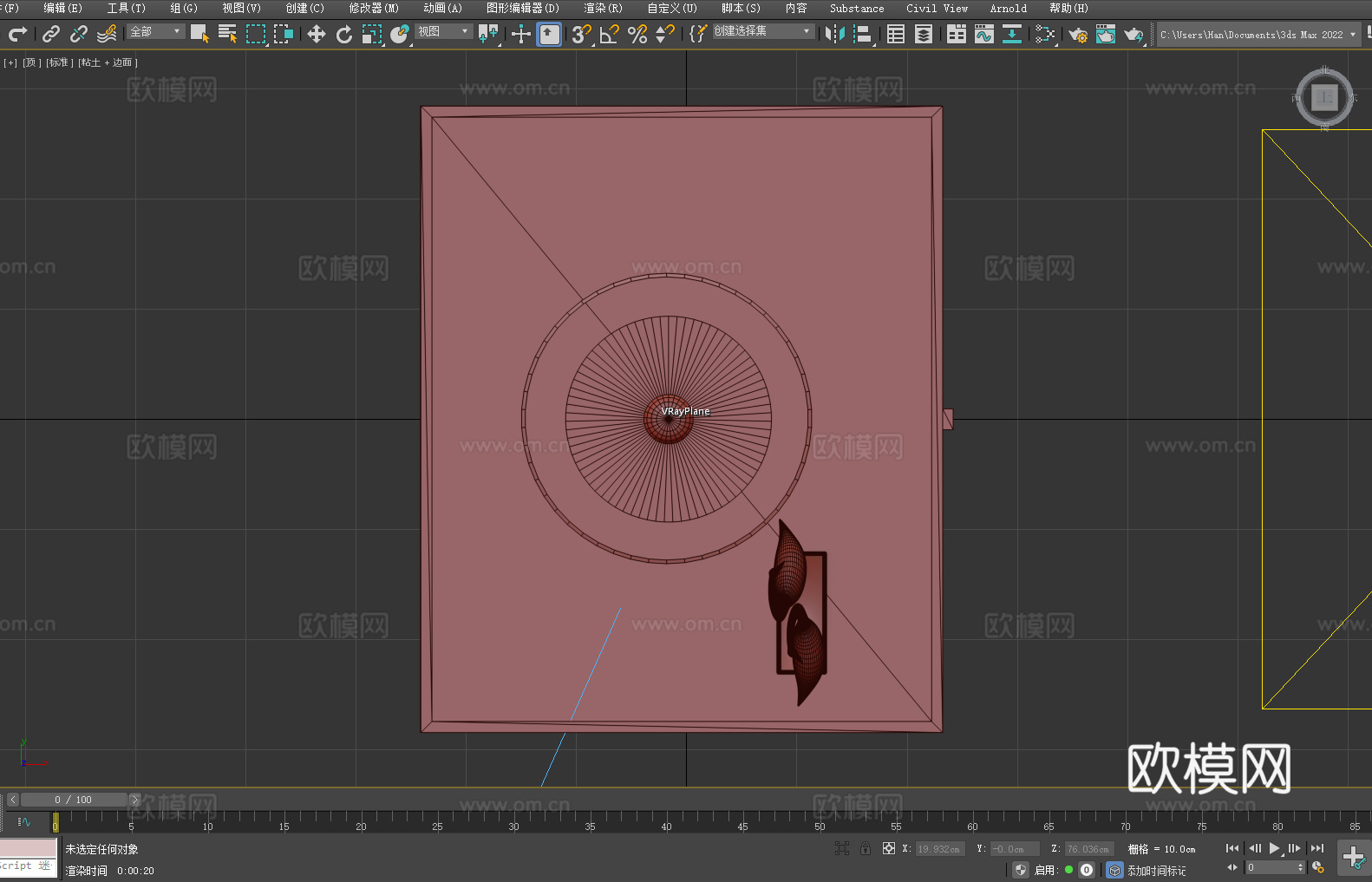Choose the Rectangular Selection Region tool

[256, 34]
